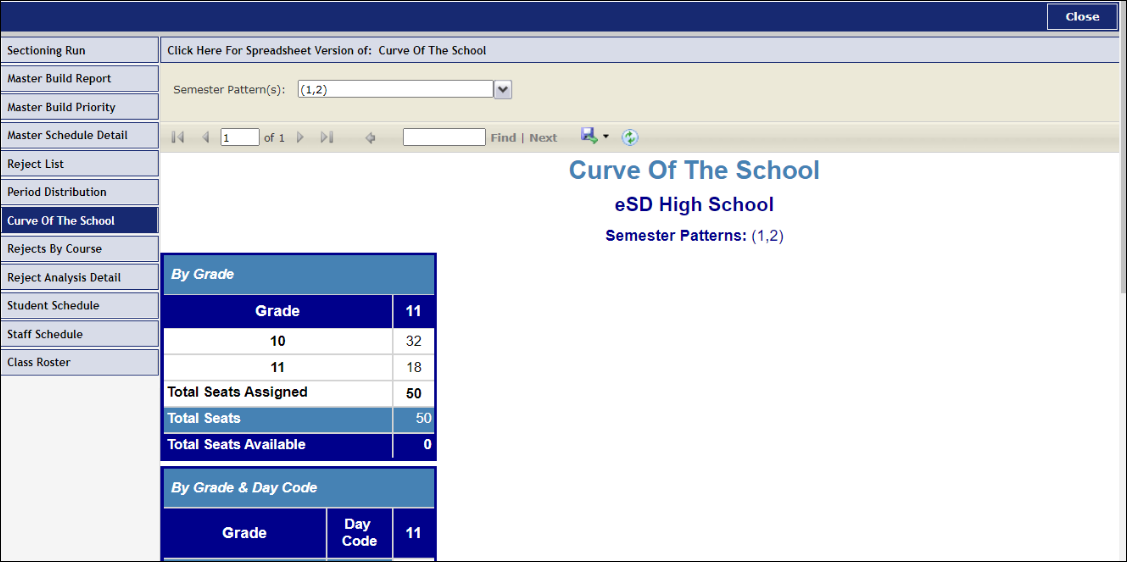Click the By Grade & Day Code header

point(298,487)
